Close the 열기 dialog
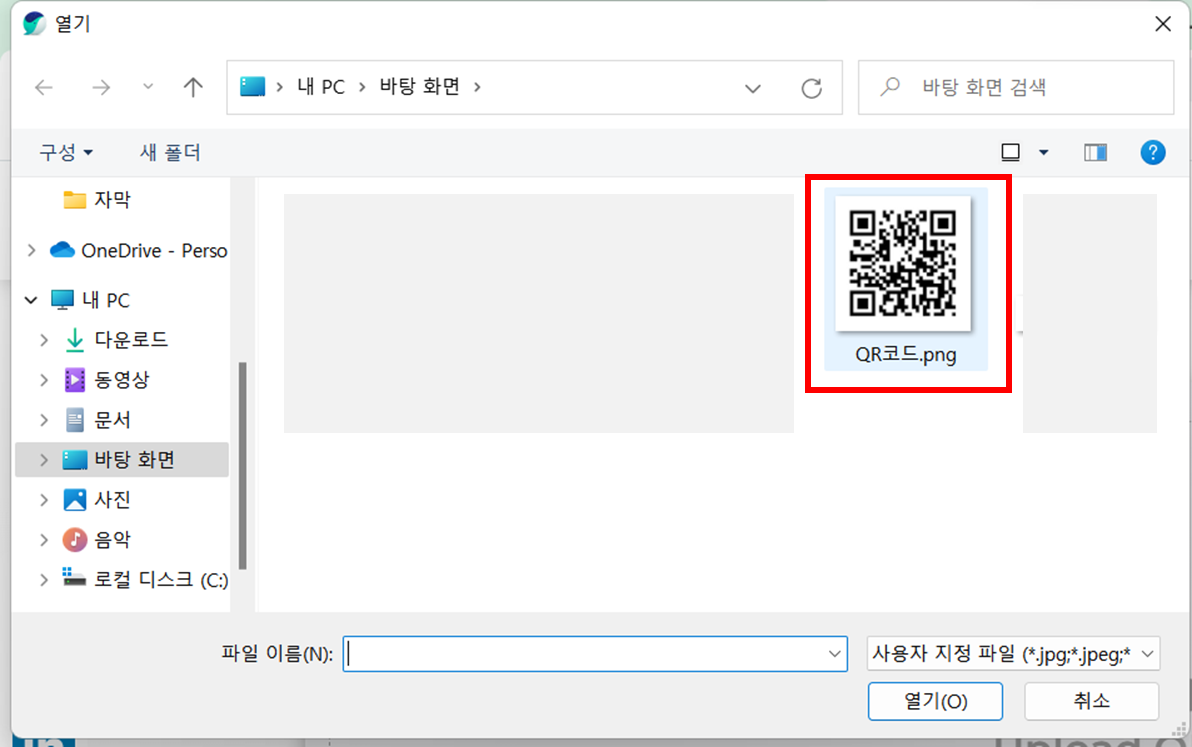The width and height of the screenshot is (1192, 747). coord(1162,24)
